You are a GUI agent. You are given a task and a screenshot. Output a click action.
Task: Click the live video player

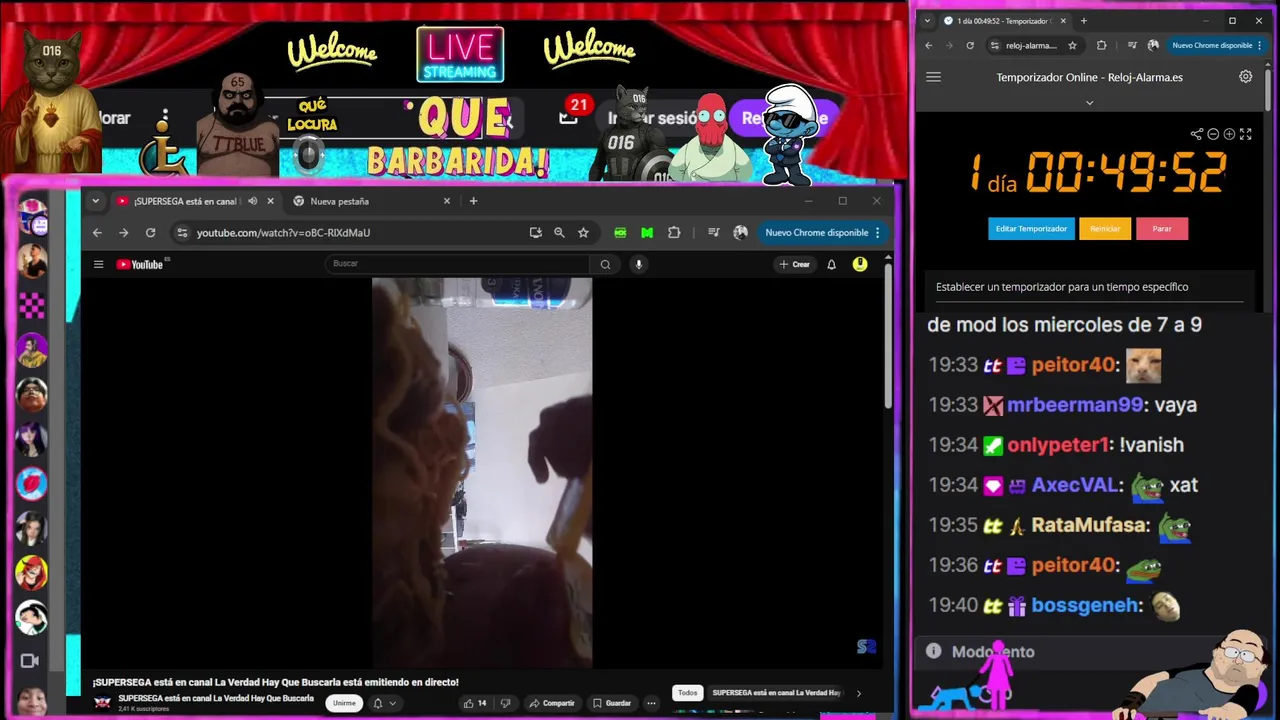482,472
